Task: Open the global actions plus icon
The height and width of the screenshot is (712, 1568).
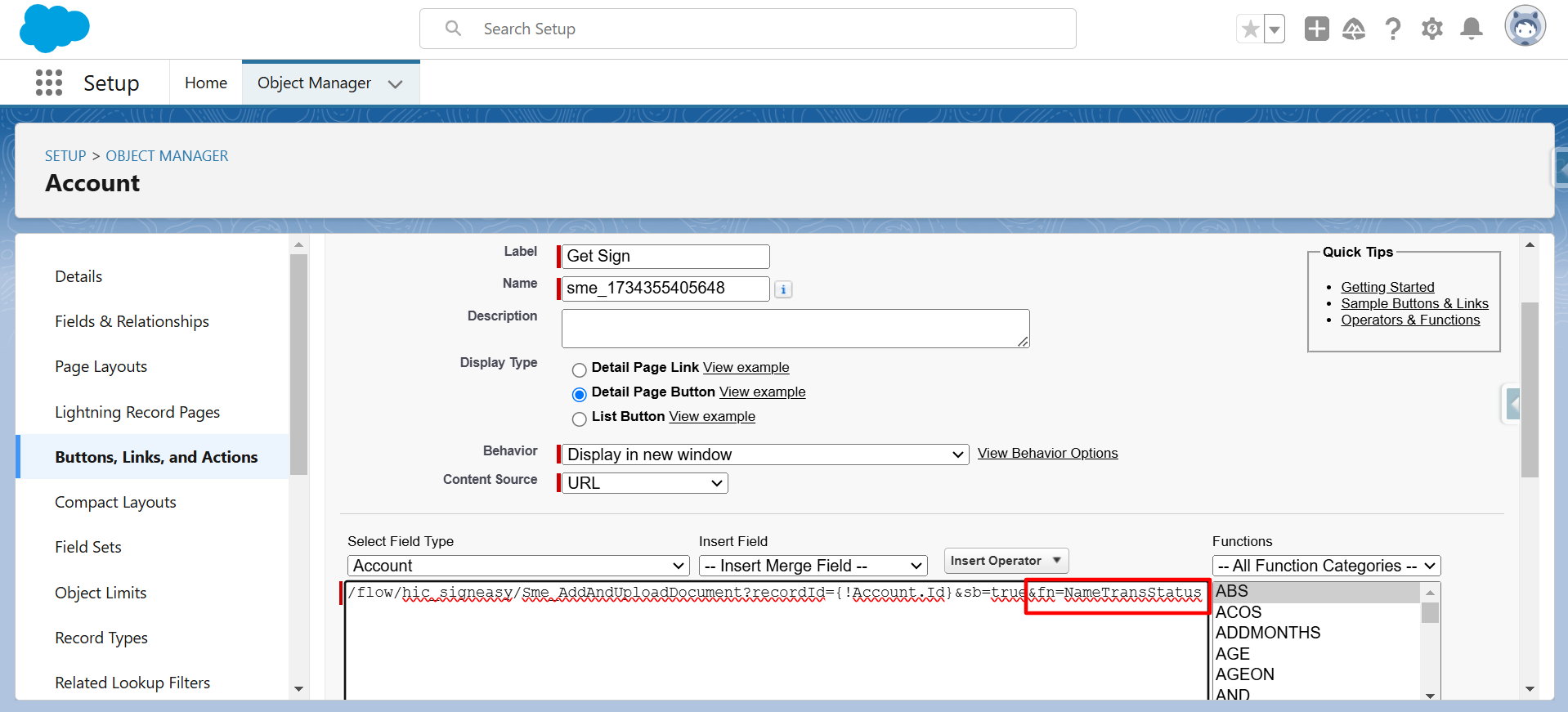Action: pos(1316,29)
